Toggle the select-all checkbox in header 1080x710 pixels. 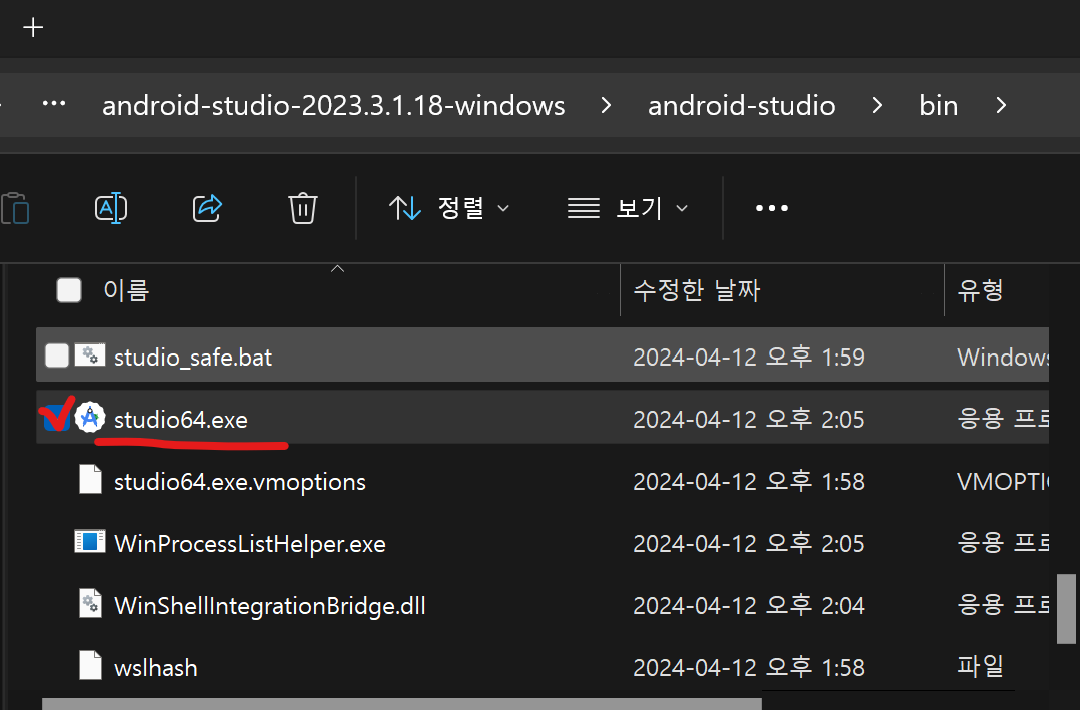pyautogui.click(x=69, y=290)
